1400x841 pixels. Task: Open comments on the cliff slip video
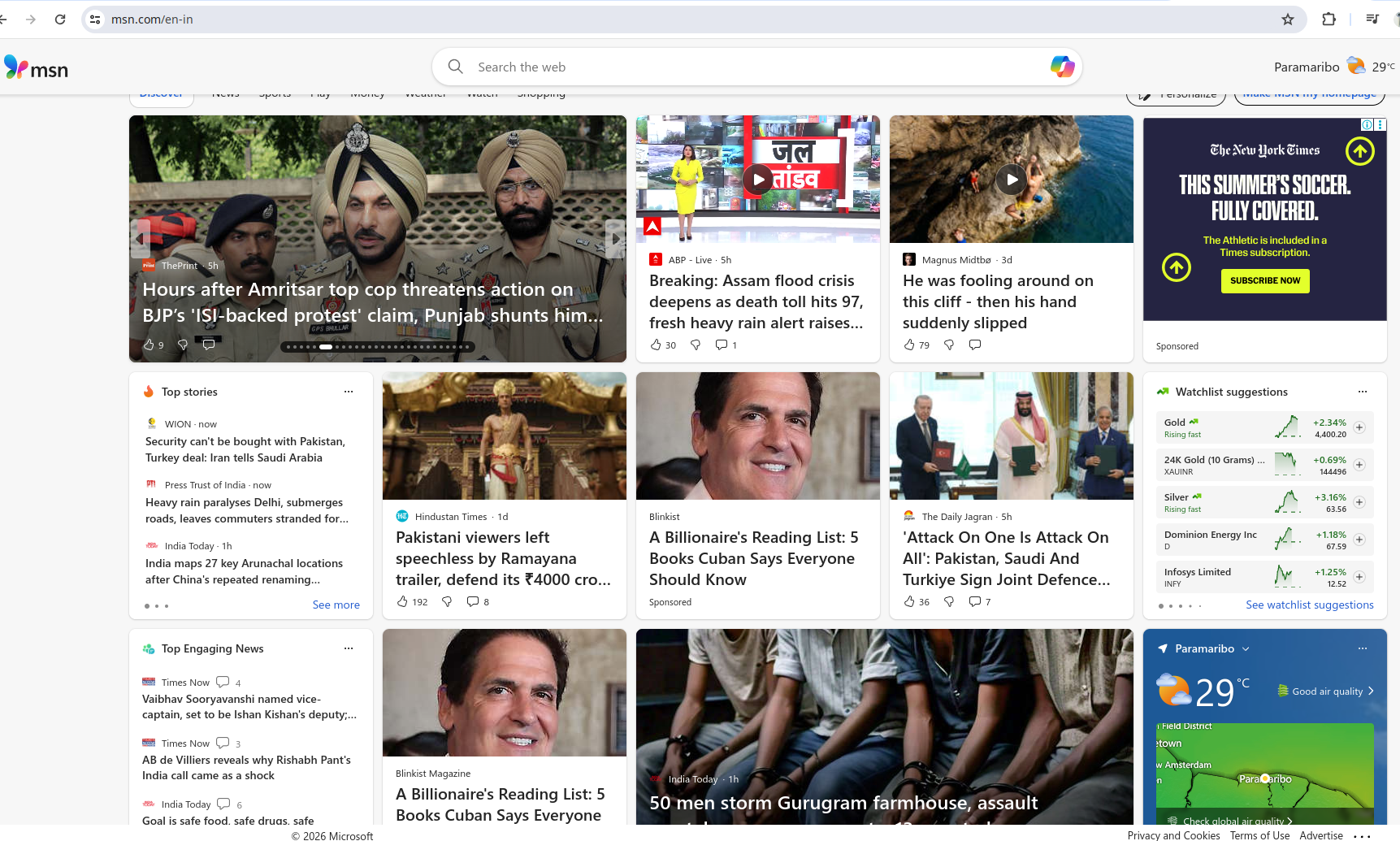[x=975, y=345]
